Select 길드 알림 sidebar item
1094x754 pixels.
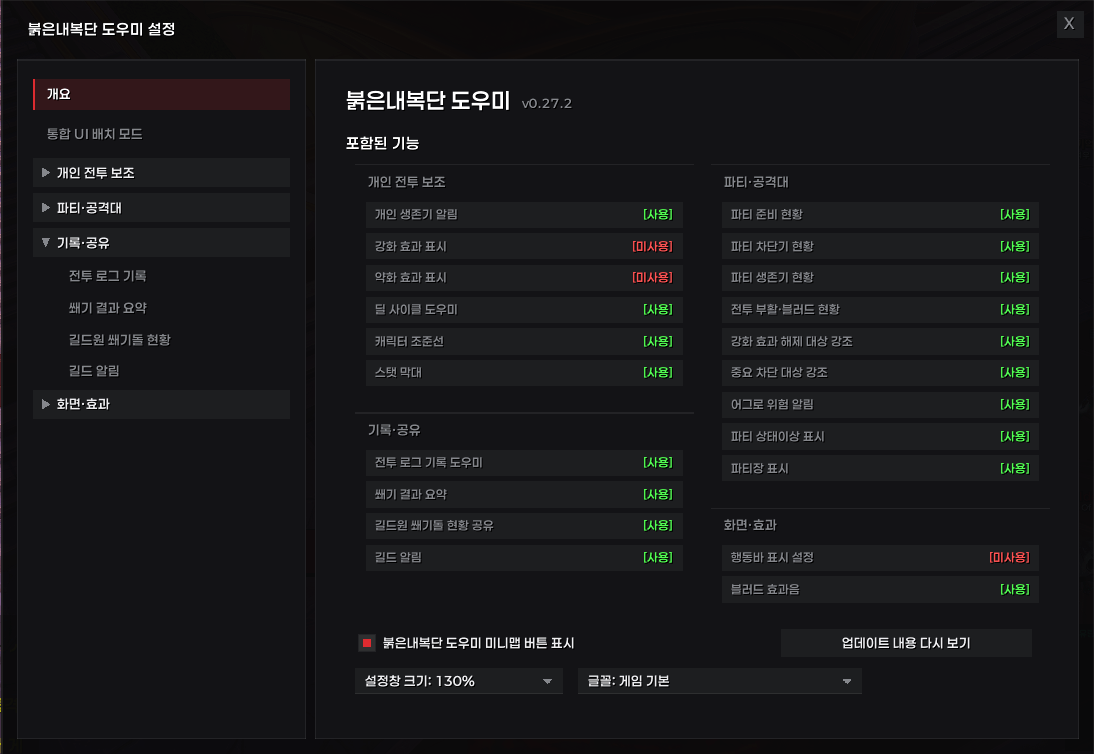[x=93, y=371]
